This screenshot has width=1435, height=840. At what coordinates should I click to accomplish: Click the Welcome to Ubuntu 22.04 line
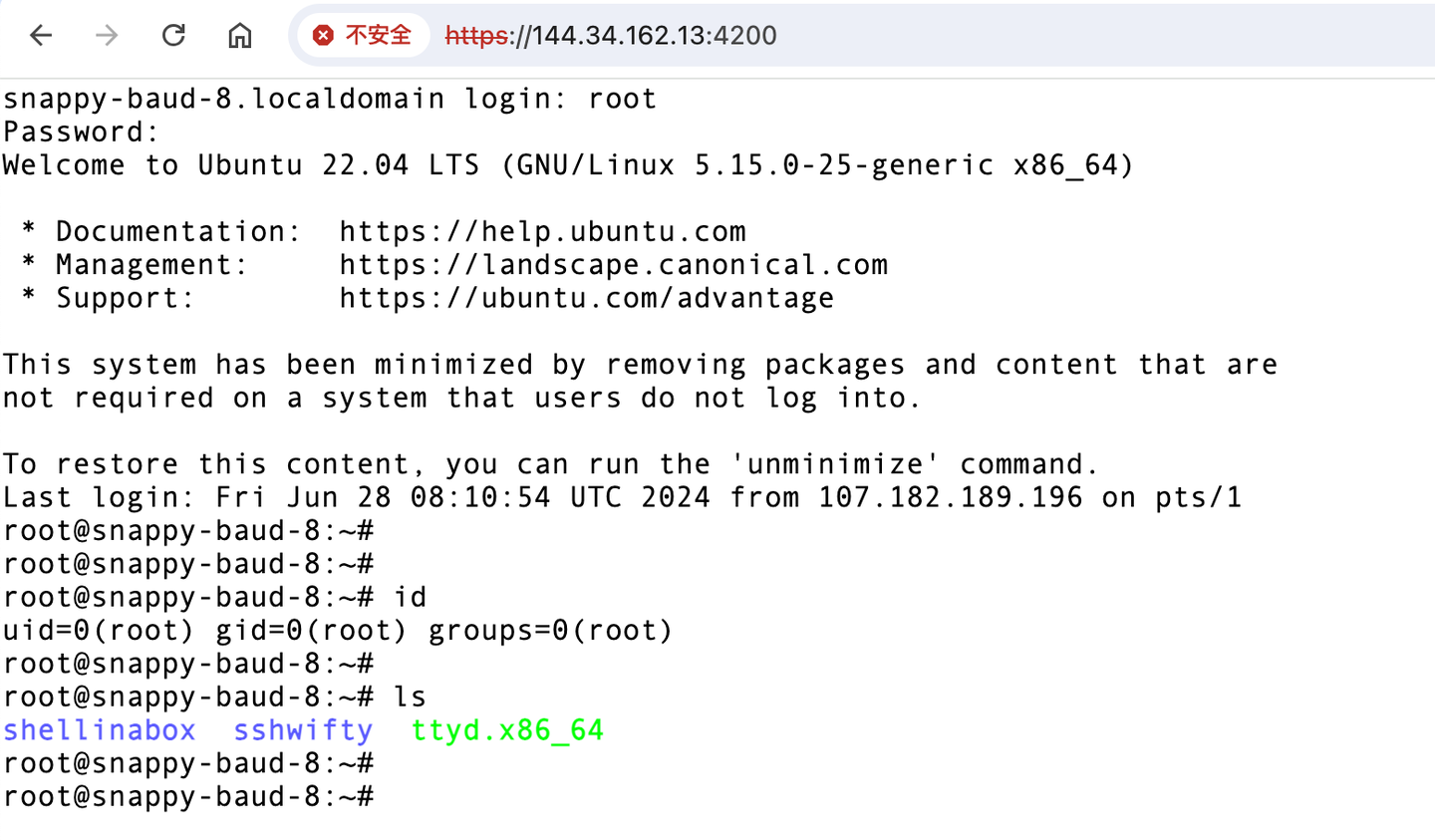(567, 165)
